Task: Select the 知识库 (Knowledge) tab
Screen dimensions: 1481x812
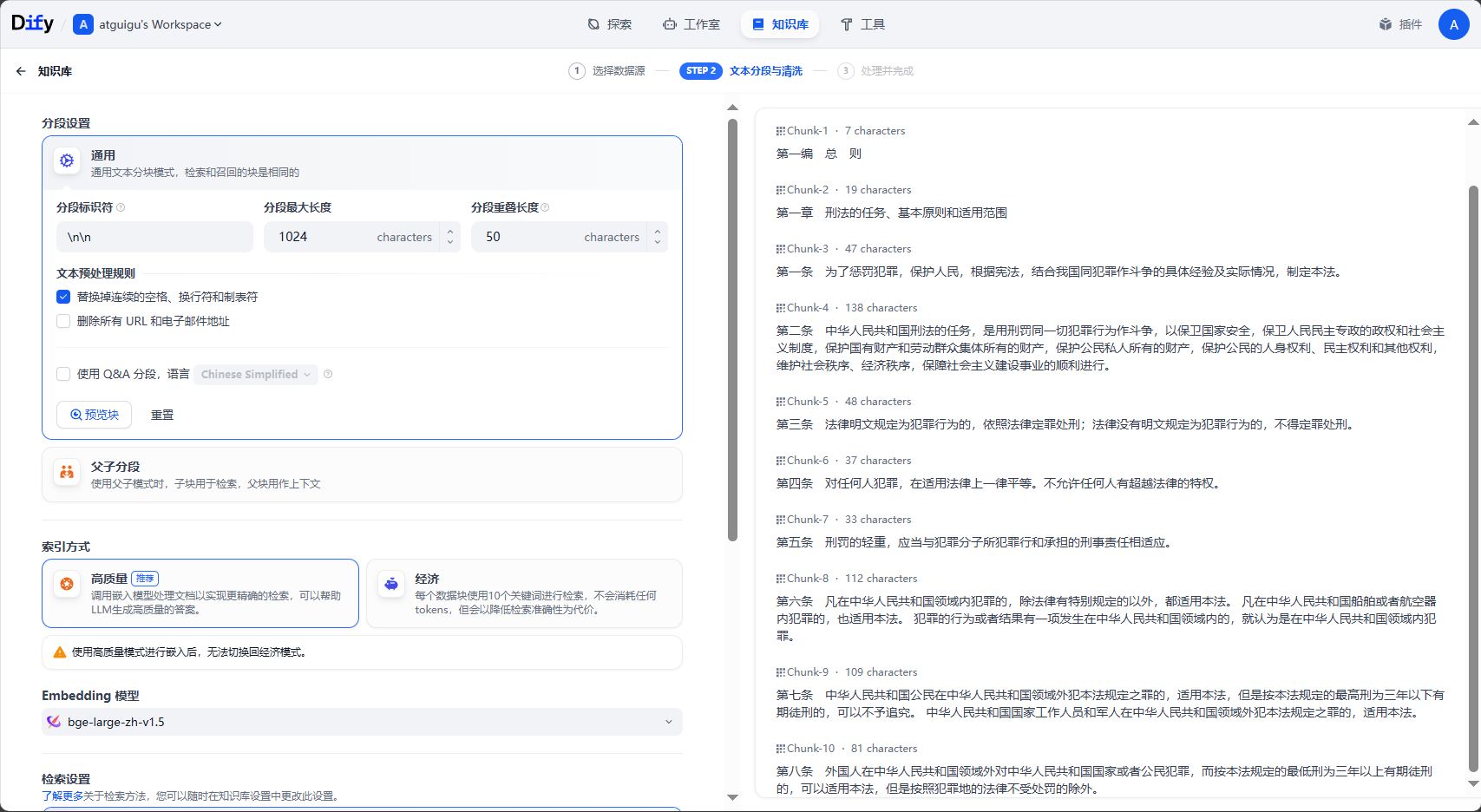Action: pyautogui.click(x=780, y=24)
